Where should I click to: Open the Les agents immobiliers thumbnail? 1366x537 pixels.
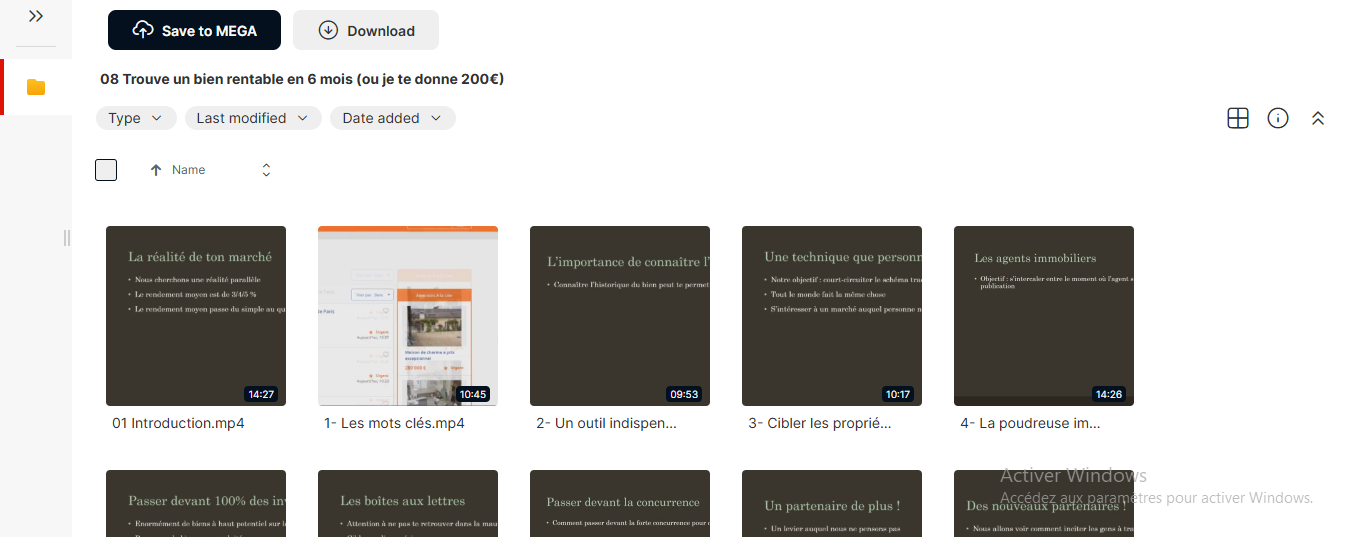1044,316
